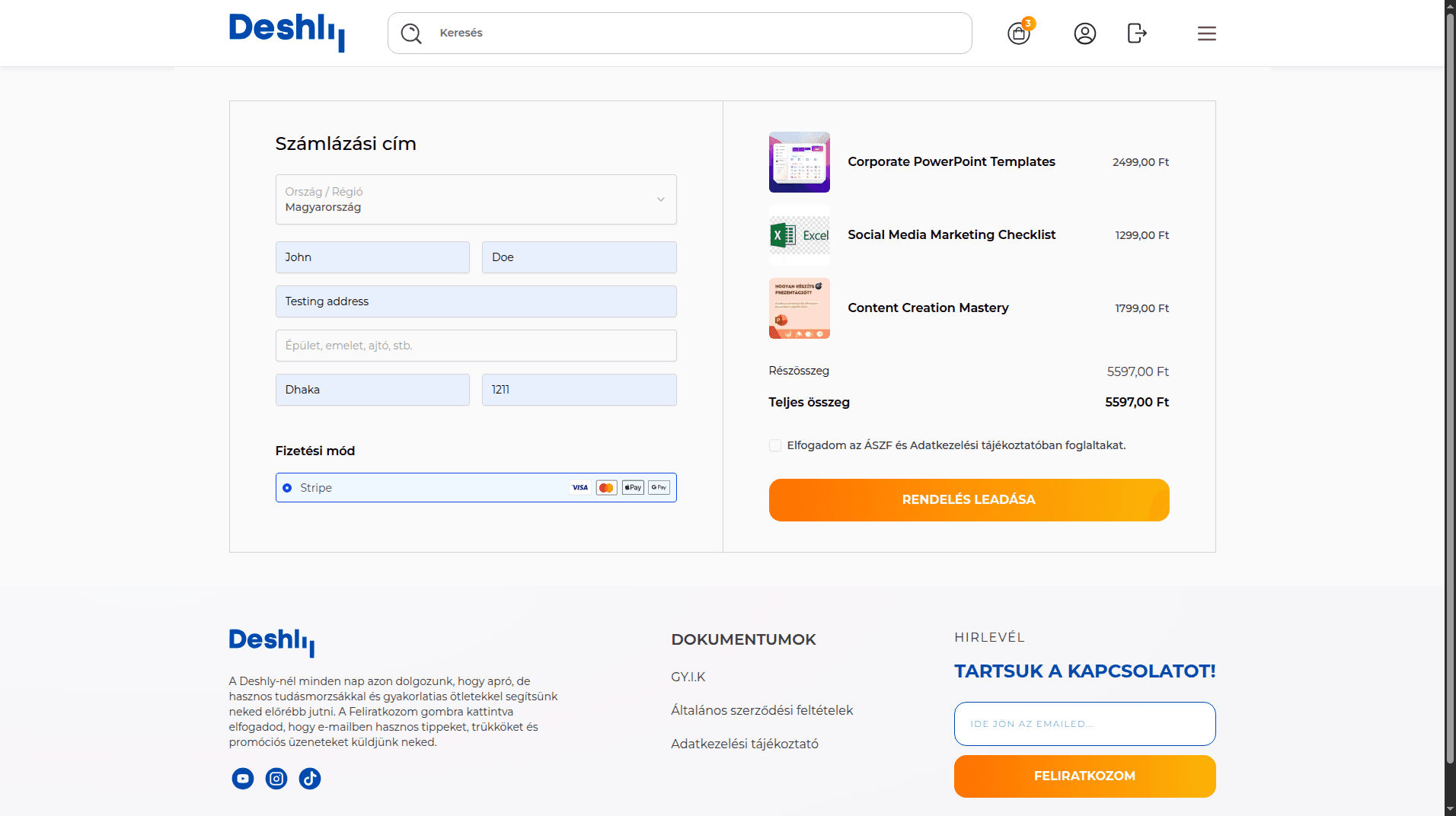Click the Épület, emelet, ajtó field
Screen dimensions: 1456x816
click(x=476, y=346)
